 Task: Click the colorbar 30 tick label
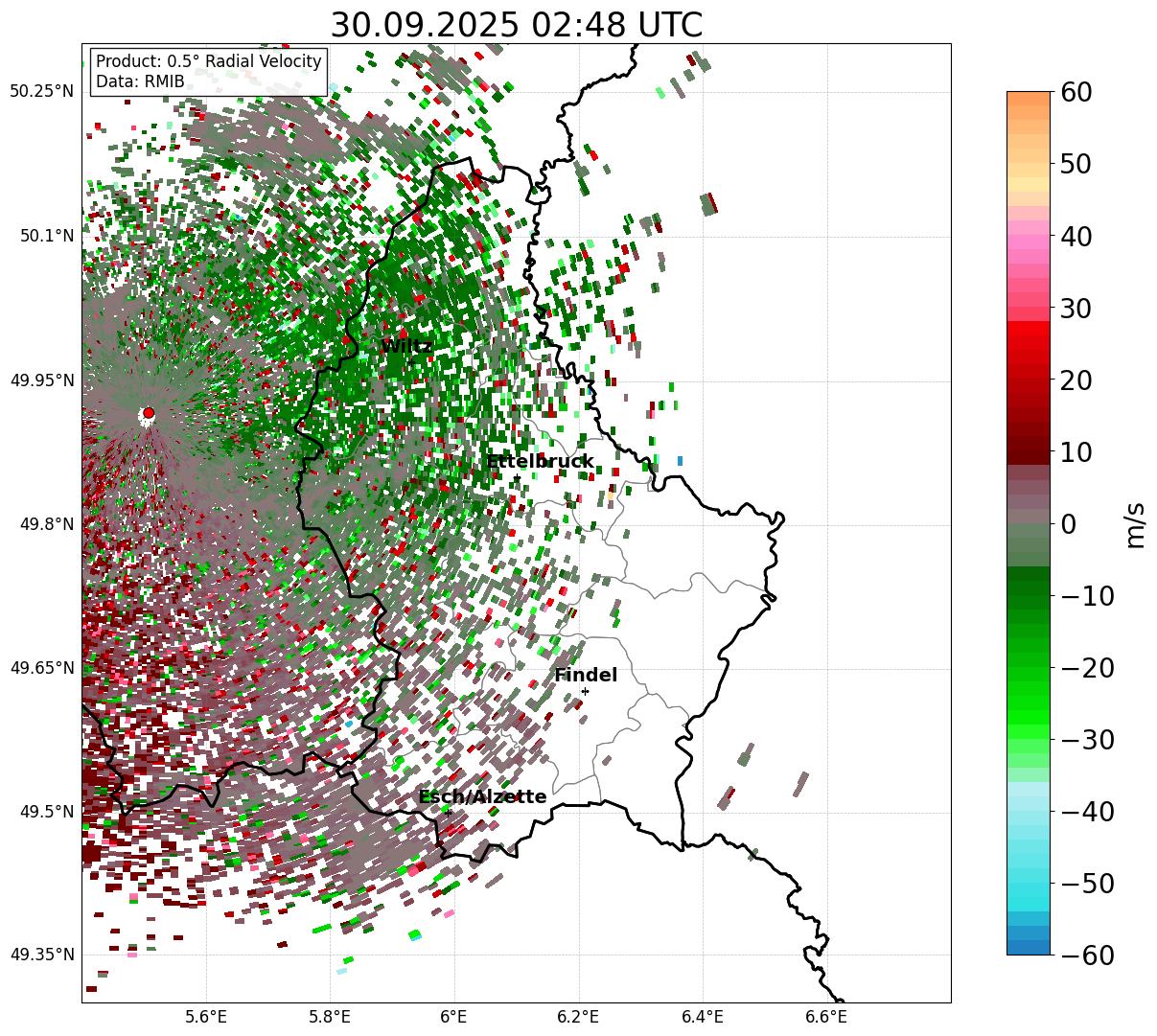(1075, 309)
